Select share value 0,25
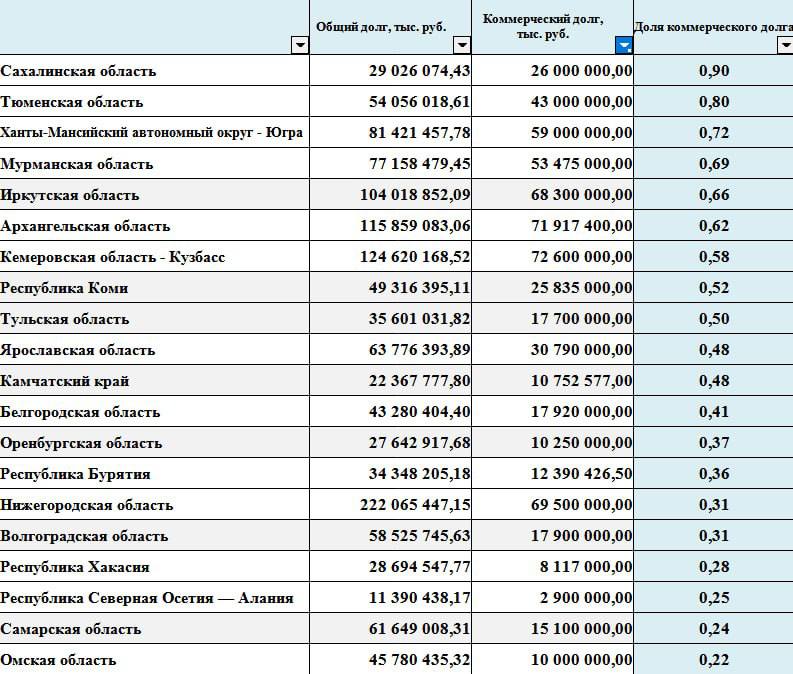The image size is (793, 674). pyautogui.click(x=713, y=598)
